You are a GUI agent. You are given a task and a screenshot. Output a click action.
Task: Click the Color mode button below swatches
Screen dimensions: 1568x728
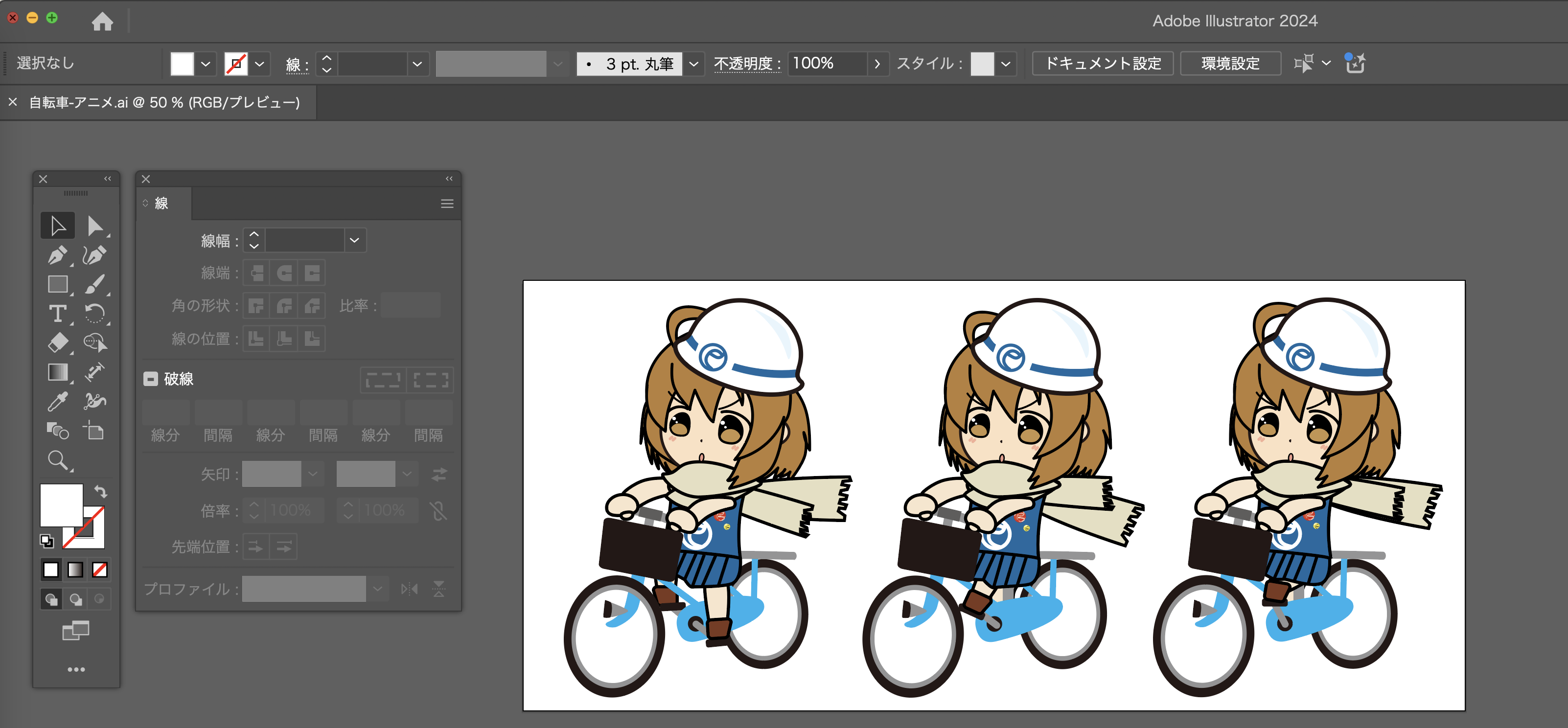coord(51,570)
